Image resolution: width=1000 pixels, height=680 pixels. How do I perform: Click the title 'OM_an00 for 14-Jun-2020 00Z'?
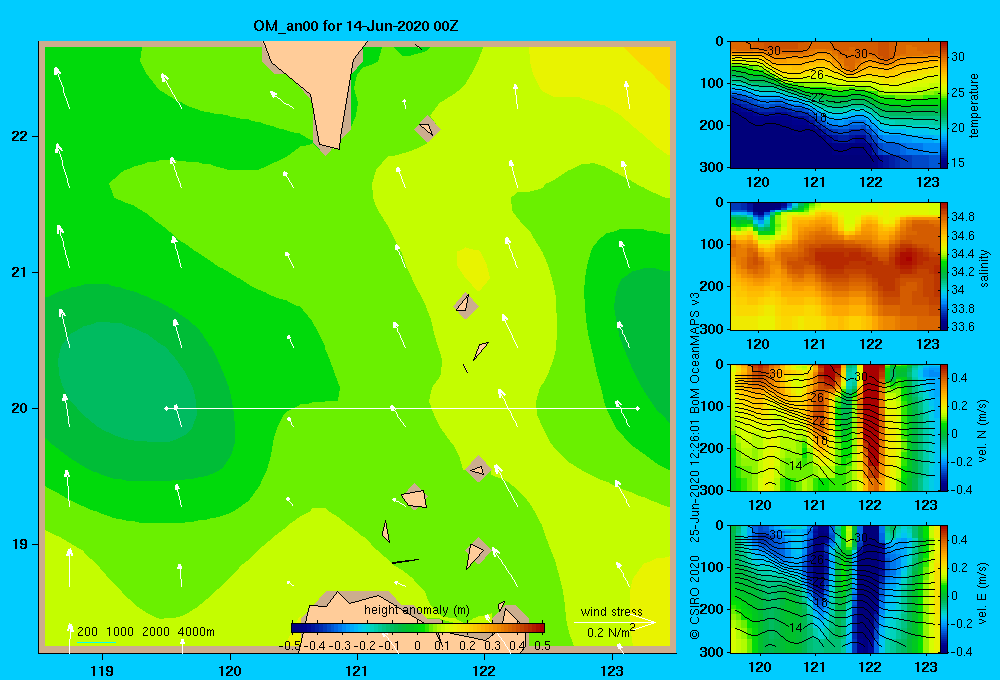click(355, 26)
